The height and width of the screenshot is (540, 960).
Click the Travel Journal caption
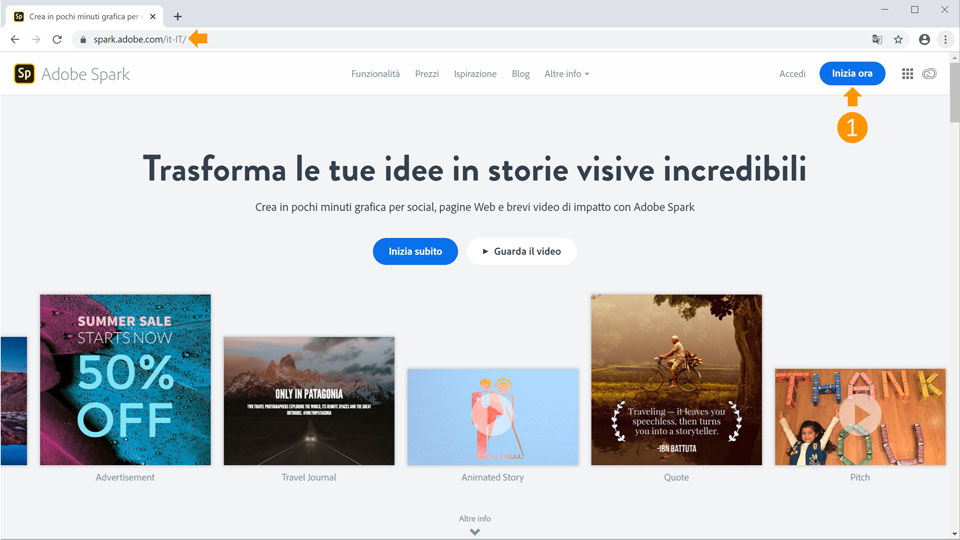pos(309,478)
